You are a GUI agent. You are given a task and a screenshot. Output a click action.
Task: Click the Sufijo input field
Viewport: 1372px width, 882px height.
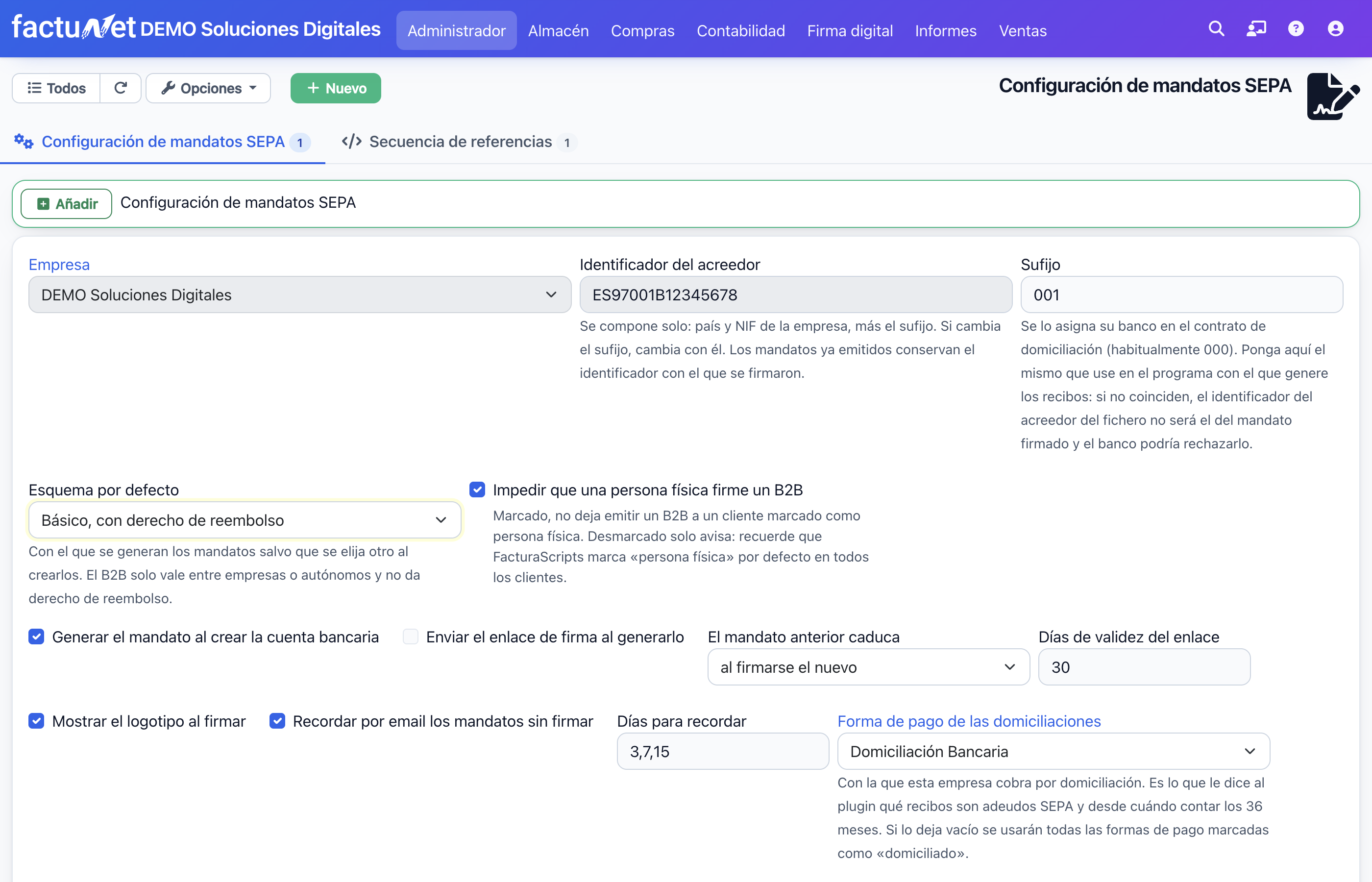coord(1182,294)
